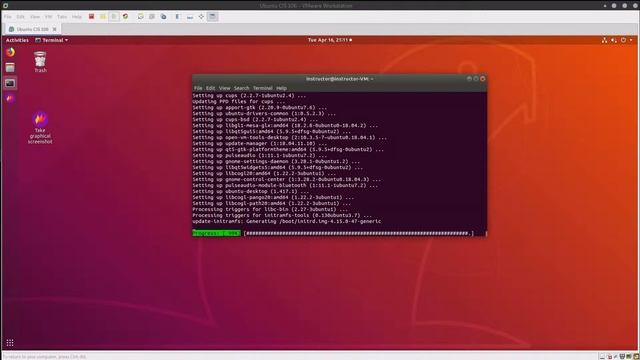Image resolution: width=640 pixels, height=360 pixels.
Task: Click the VMware app icon in title bar
Action: coord(5,6)
